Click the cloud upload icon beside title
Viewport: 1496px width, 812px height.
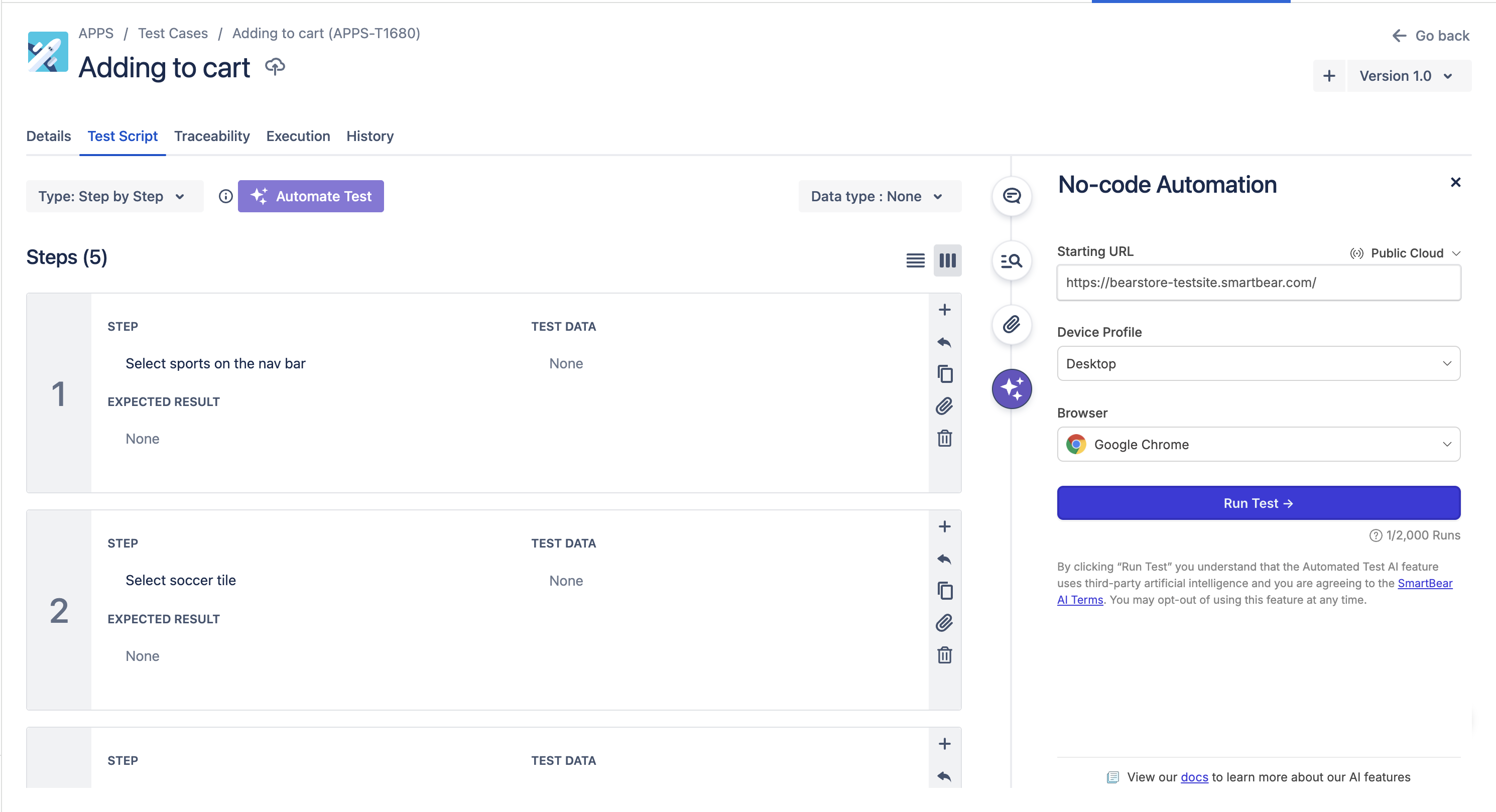[x=275, y=67]
